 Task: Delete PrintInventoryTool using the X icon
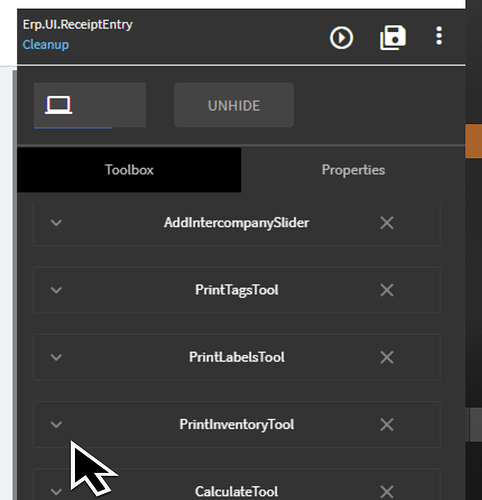click(x=387, y=425)
